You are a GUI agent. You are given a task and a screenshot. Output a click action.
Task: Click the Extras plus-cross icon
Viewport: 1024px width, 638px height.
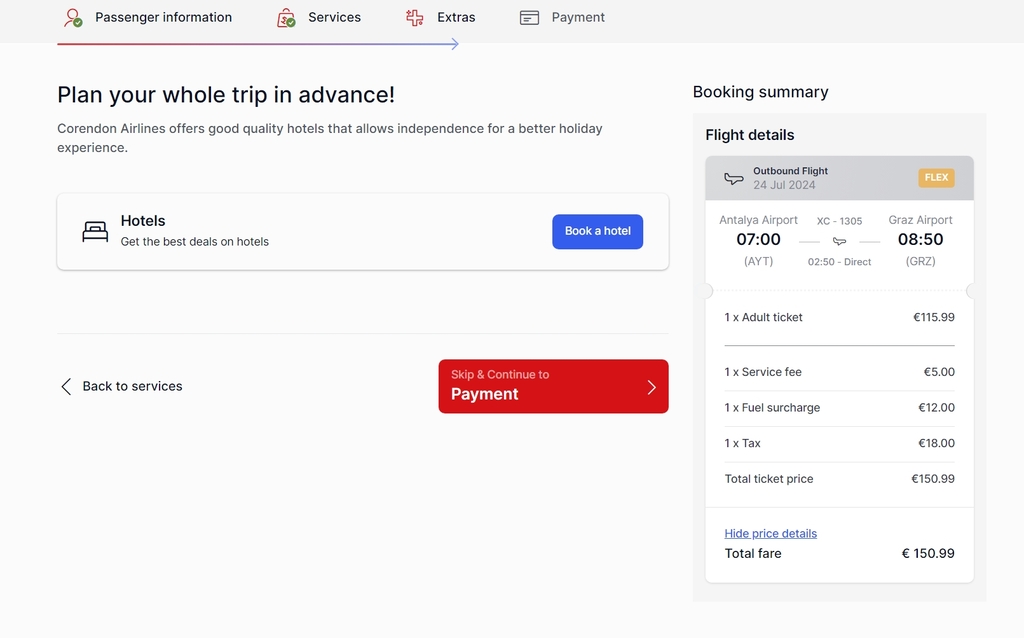pyautogui.click(x=415, y=18)
